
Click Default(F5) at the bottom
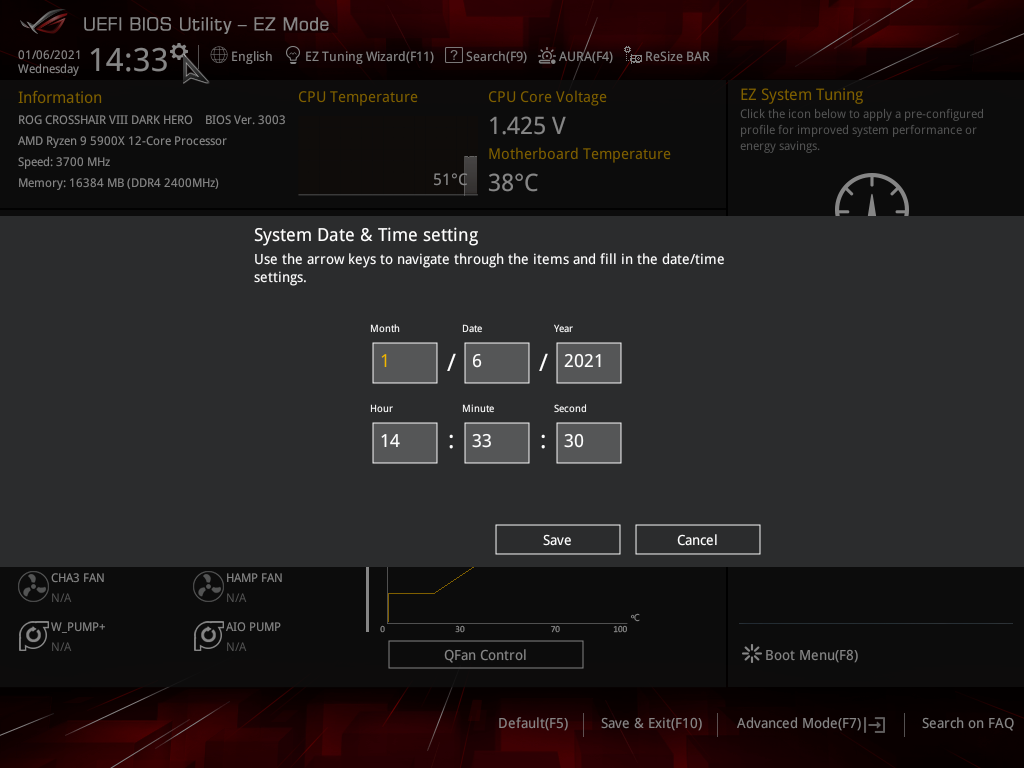point(533,723)
